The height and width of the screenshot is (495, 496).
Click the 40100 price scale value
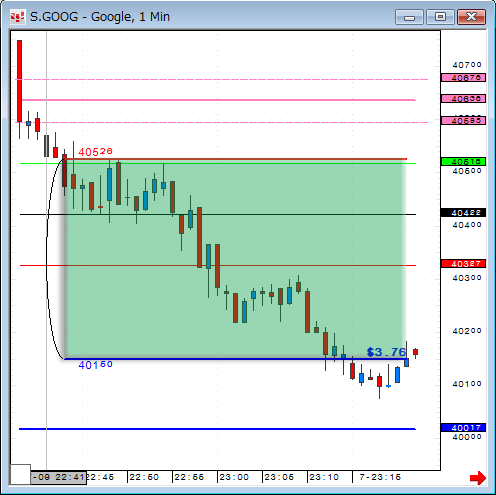[x=467, y=384]
